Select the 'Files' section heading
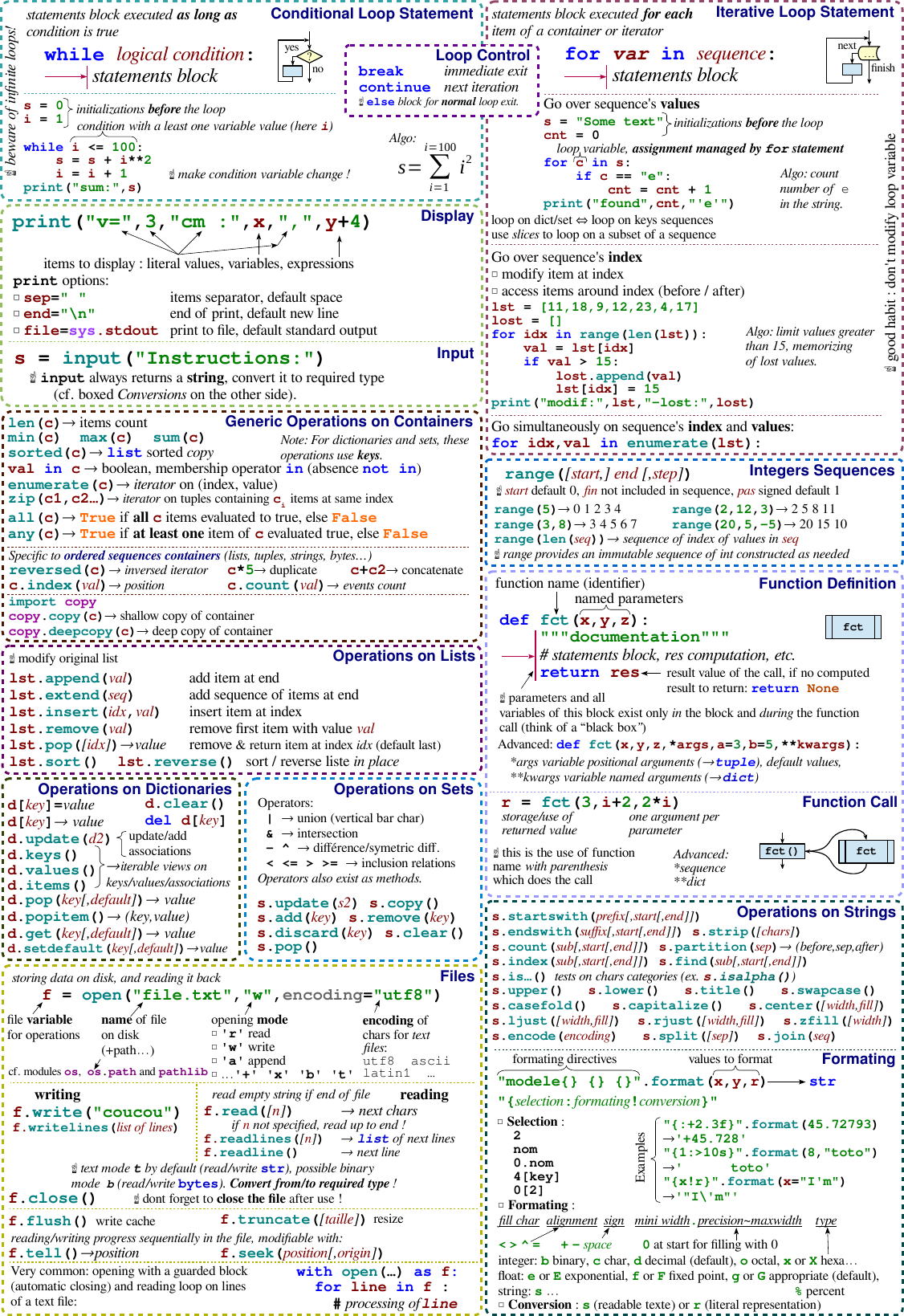Image resolution: width=904 pixels, height=1316 pixels. click(x=457, y=976)
